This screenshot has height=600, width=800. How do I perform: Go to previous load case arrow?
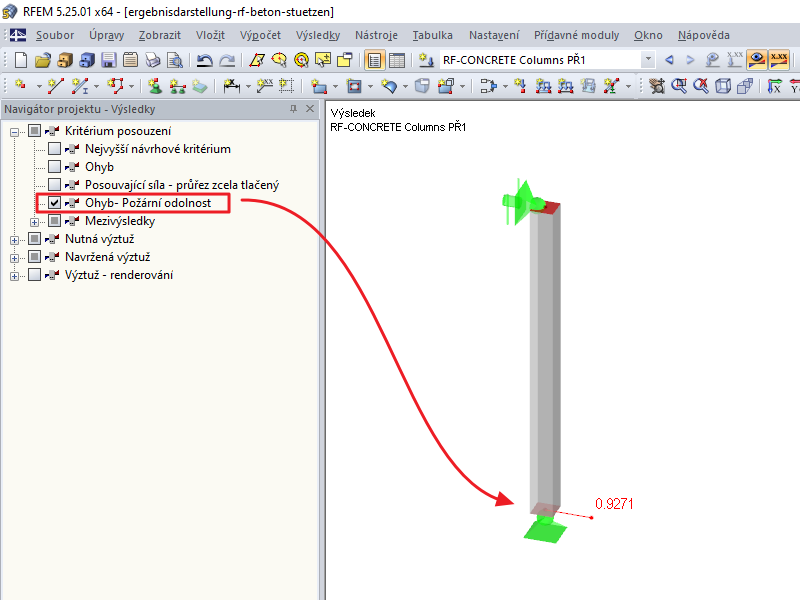click(x=669, y=60)
